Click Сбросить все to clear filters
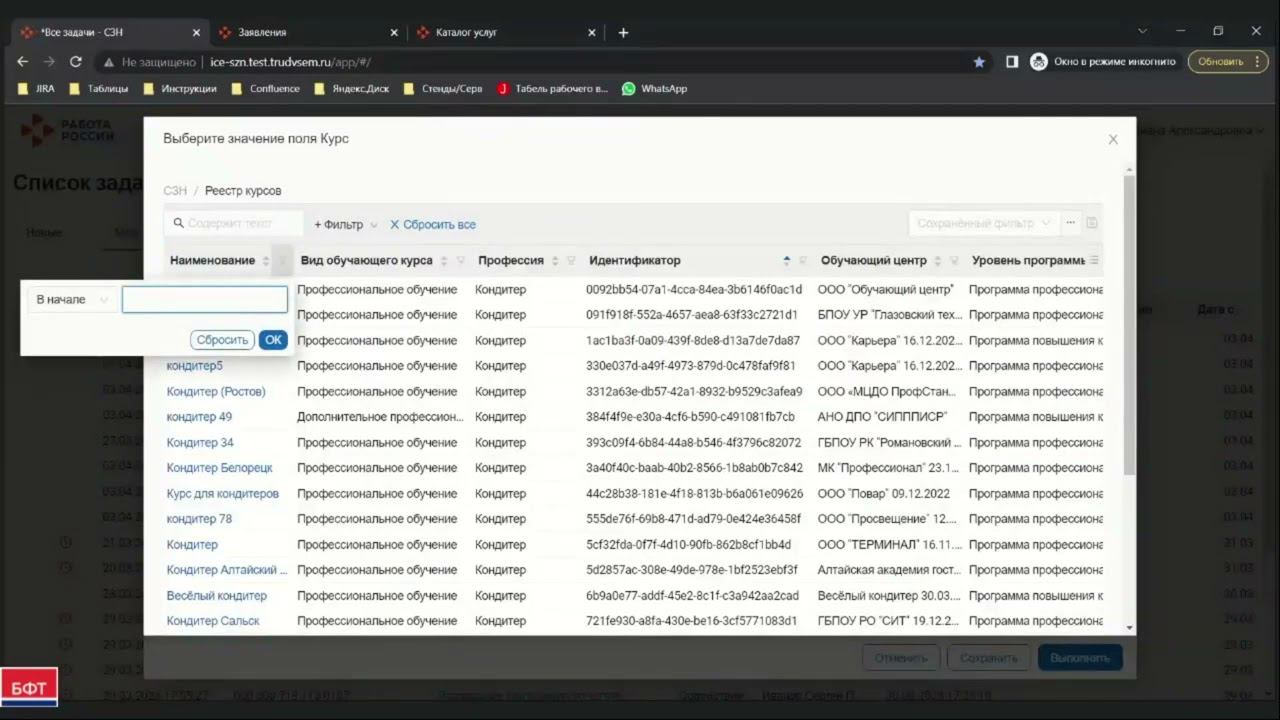 click(433, 225)
